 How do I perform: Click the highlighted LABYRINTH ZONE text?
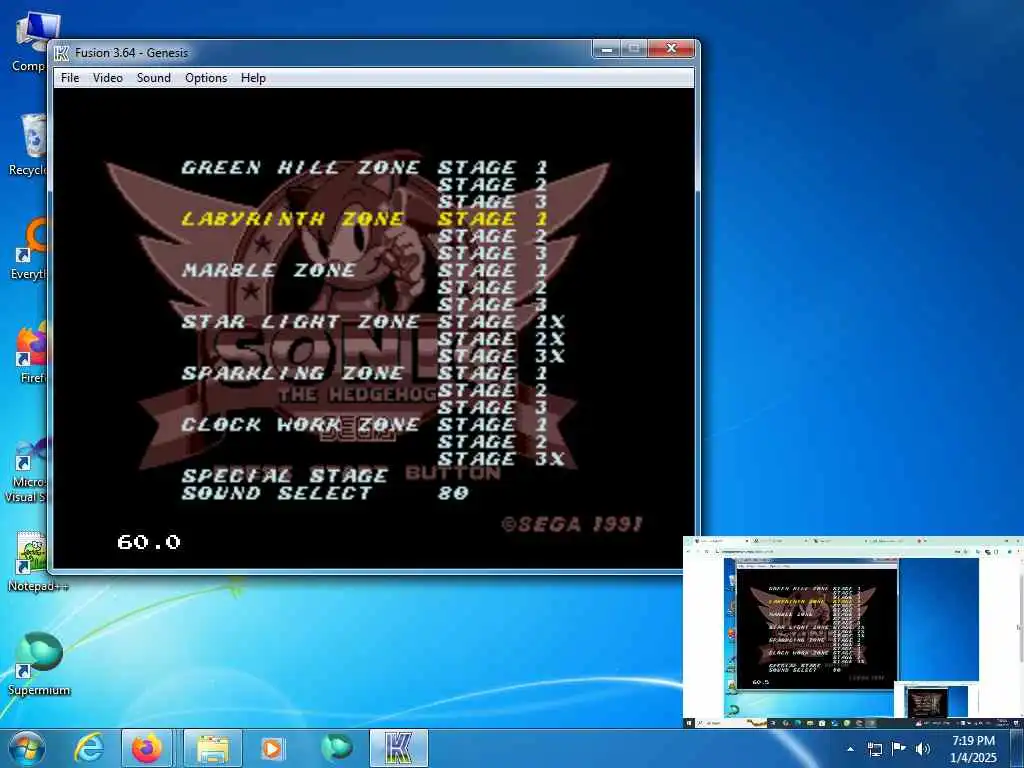(x=293, y=219)
